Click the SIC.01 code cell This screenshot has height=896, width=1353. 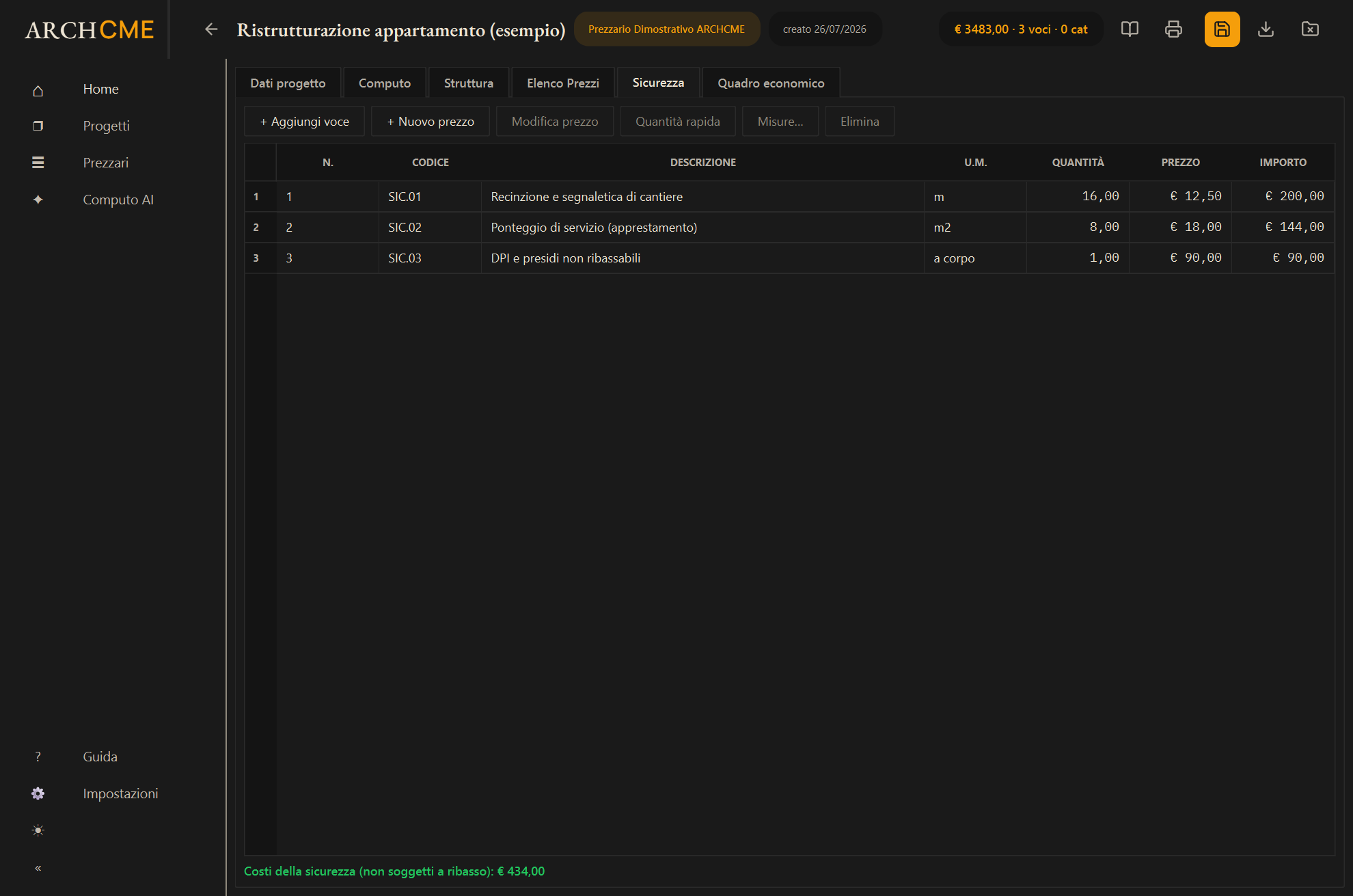(x=430, y=197)
